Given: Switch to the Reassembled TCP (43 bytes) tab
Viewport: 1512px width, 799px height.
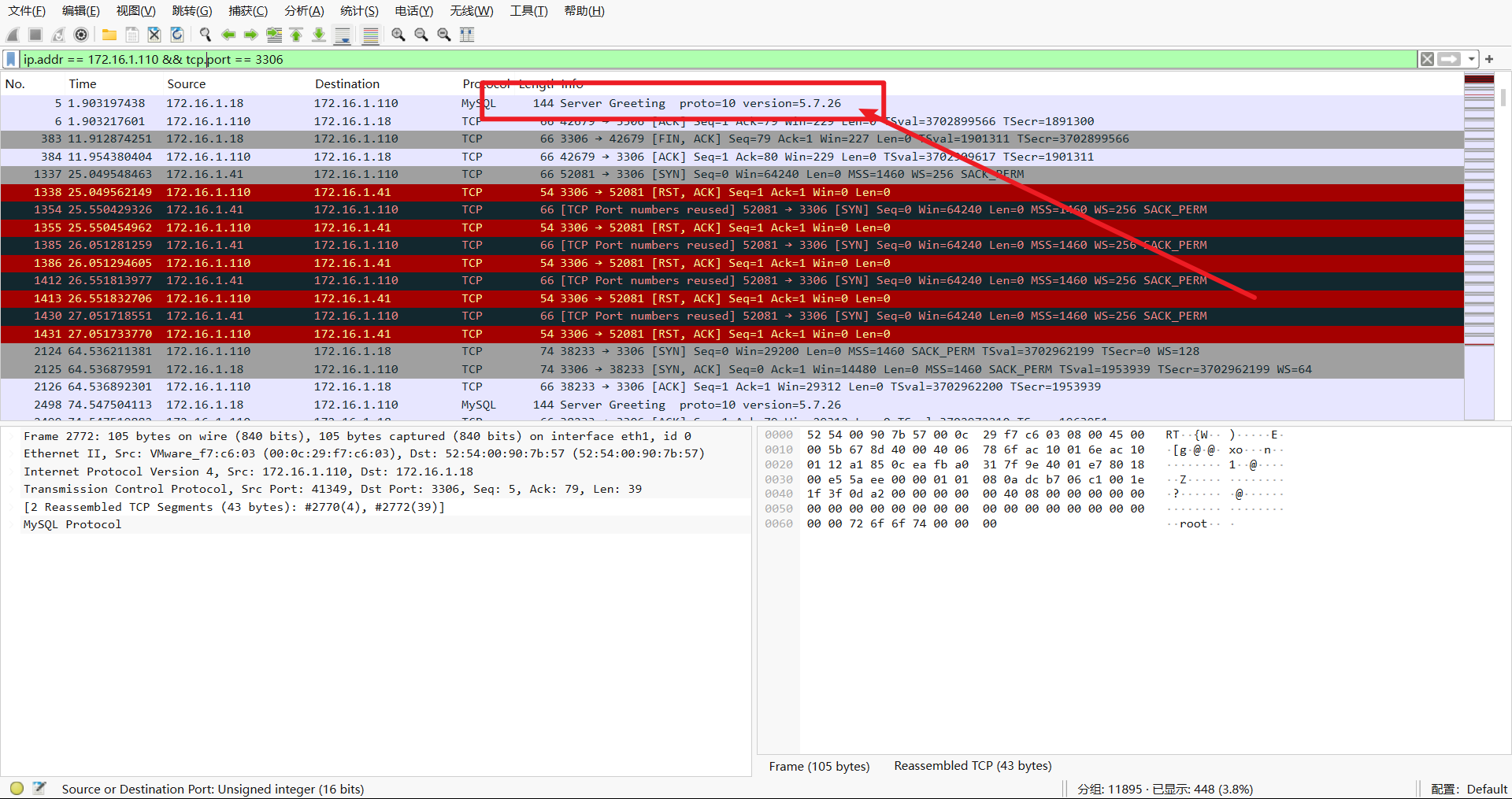Looking at the screenshot, I should click(x=973, y=766).
